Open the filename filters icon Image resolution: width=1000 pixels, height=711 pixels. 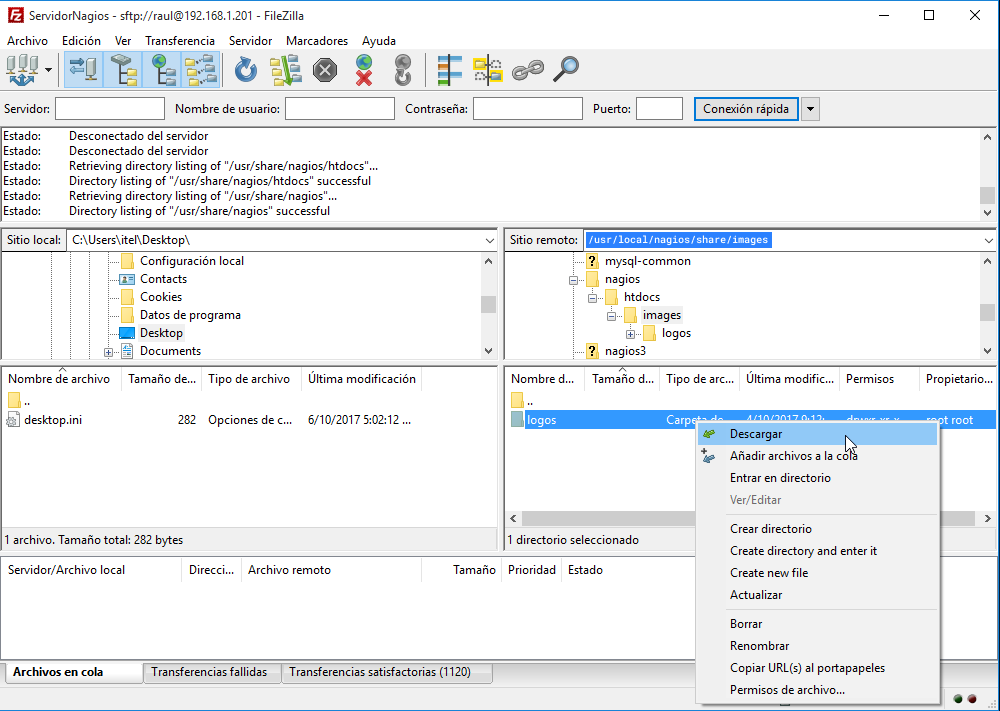[449, 70]
